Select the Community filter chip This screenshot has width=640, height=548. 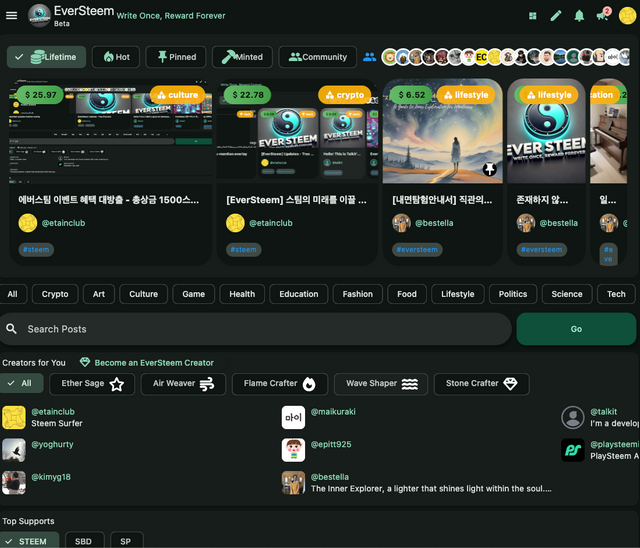pyautogui.click(x=318, y=57)
